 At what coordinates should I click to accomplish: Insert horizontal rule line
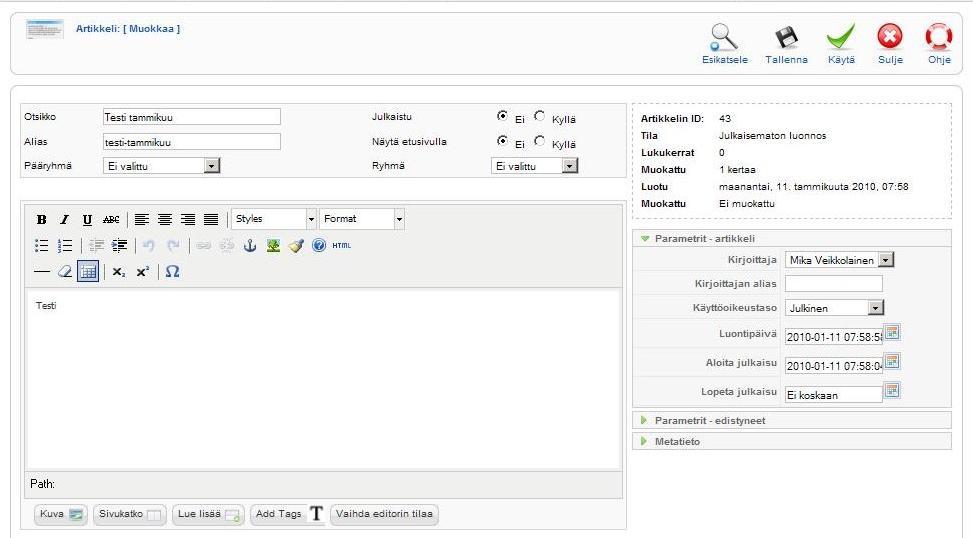(x=42, y=272)
